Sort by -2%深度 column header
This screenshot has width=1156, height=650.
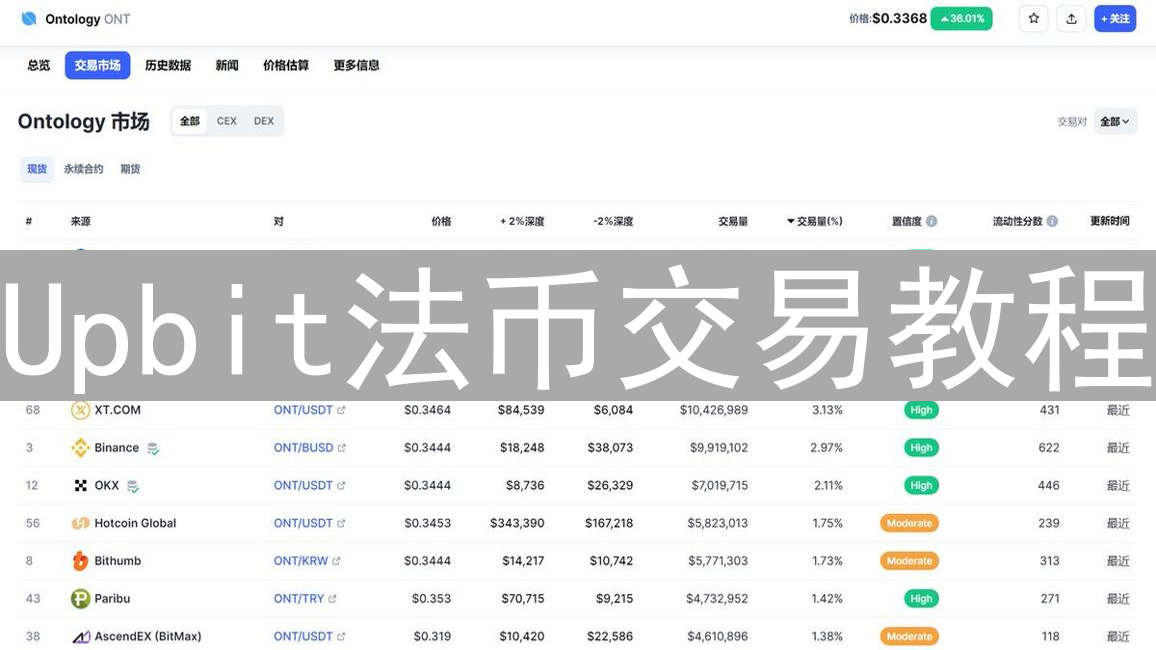point(613,221)
